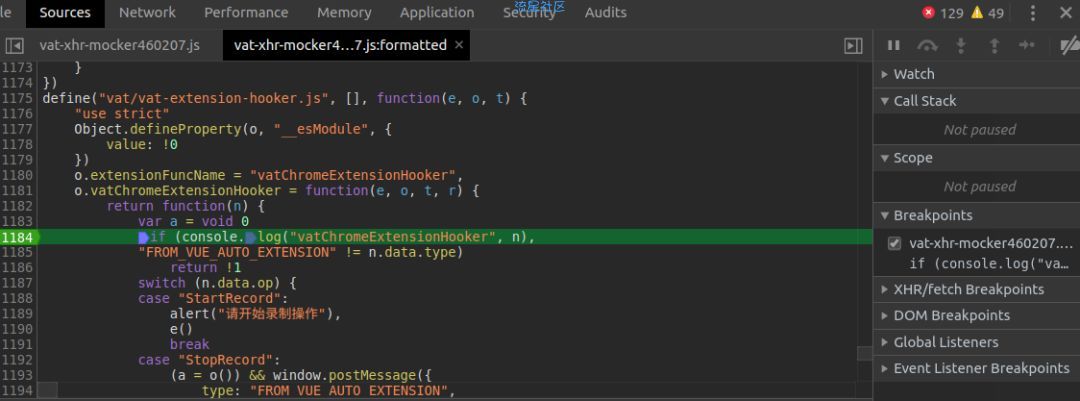Click the "StopRecord" string in the code
Viewport: 1080px width, 401px height.
[x=226, y=360]
